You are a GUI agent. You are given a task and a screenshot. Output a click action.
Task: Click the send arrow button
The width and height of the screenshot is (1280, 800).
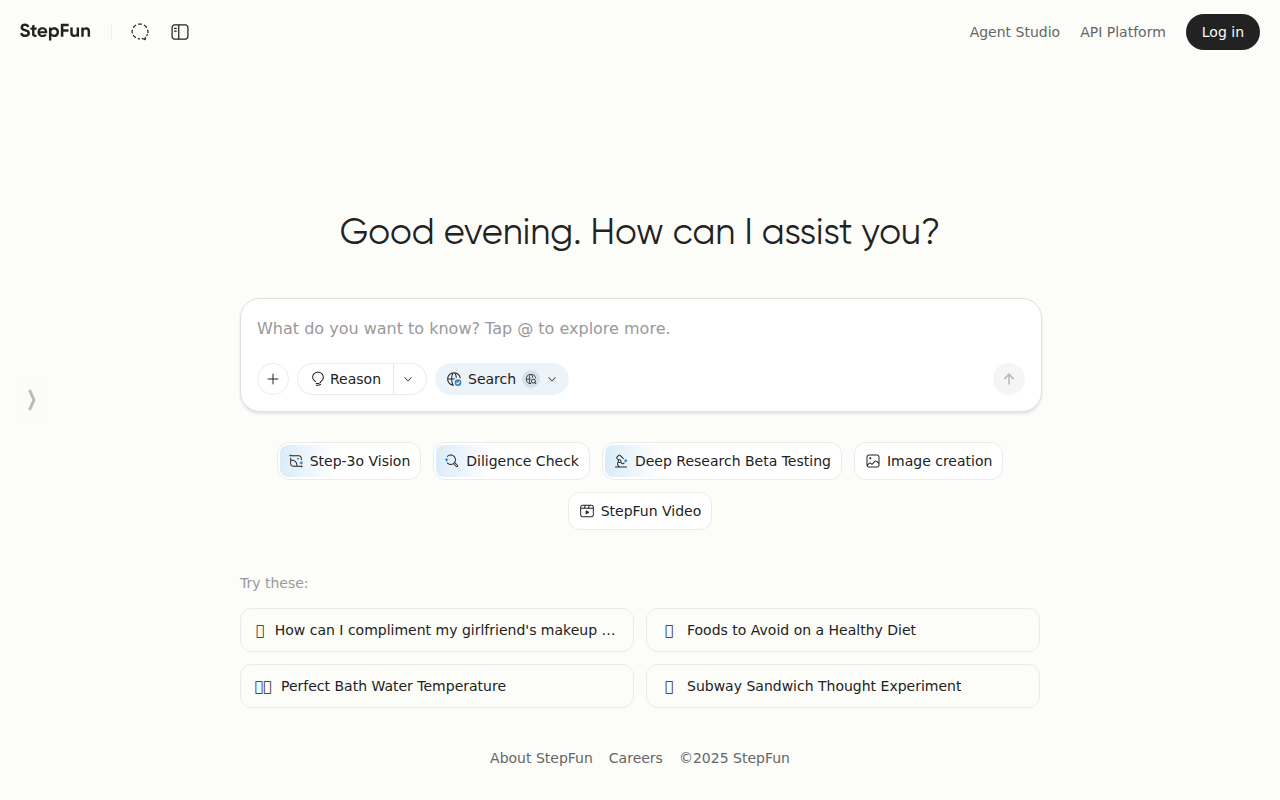tap(1009, 379)
